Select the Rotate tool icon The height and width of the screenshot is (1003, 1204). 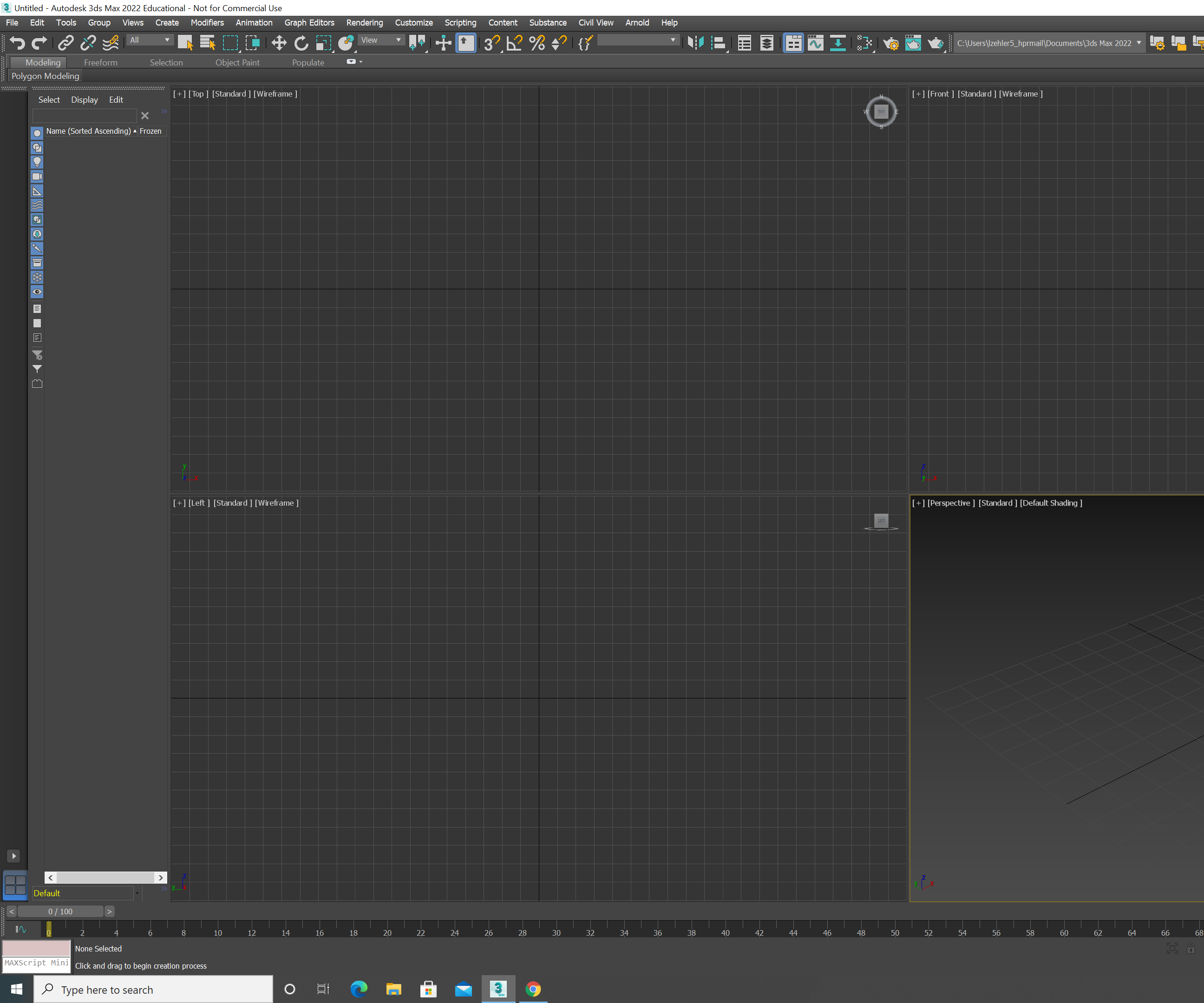point(301,43)
